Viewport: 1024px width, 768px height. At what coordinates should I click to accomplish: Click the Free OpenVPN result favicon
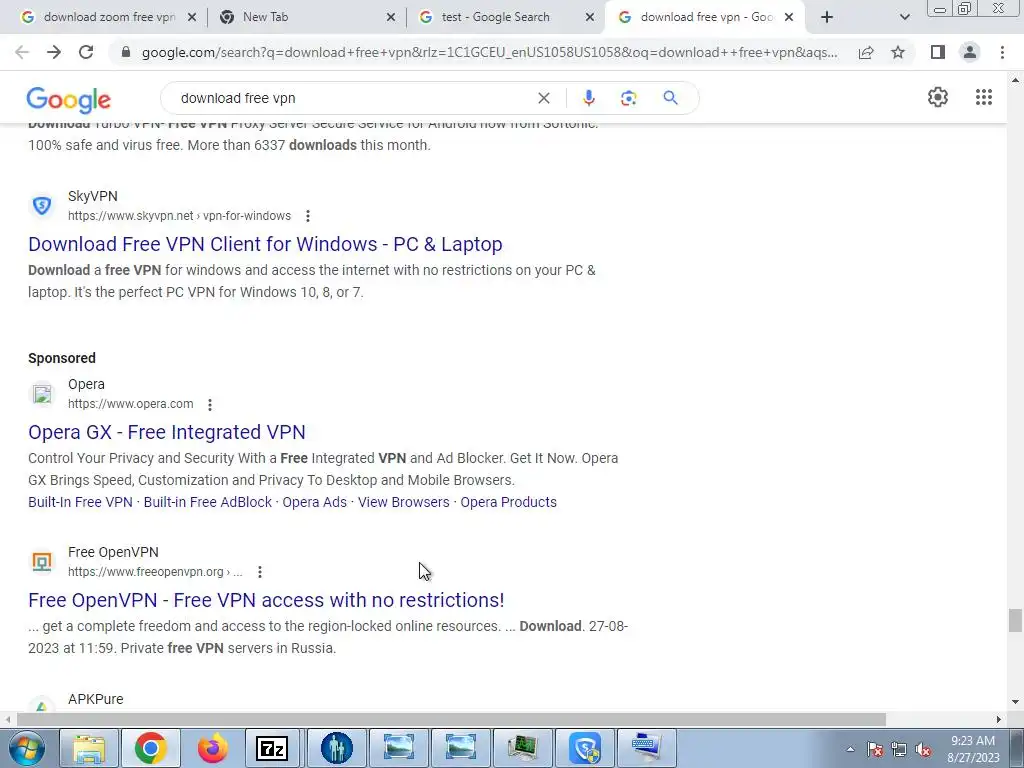(x=42, y=562)
